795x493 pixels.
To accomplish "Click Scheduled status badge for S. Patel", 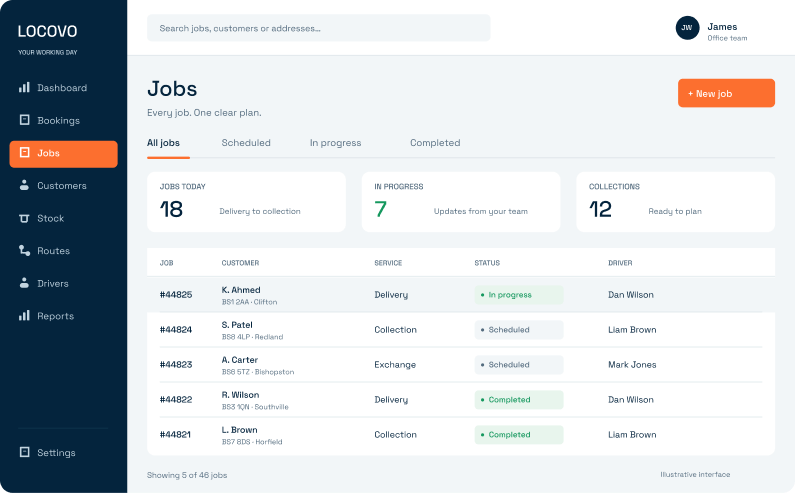I will (x=519, y=330).
